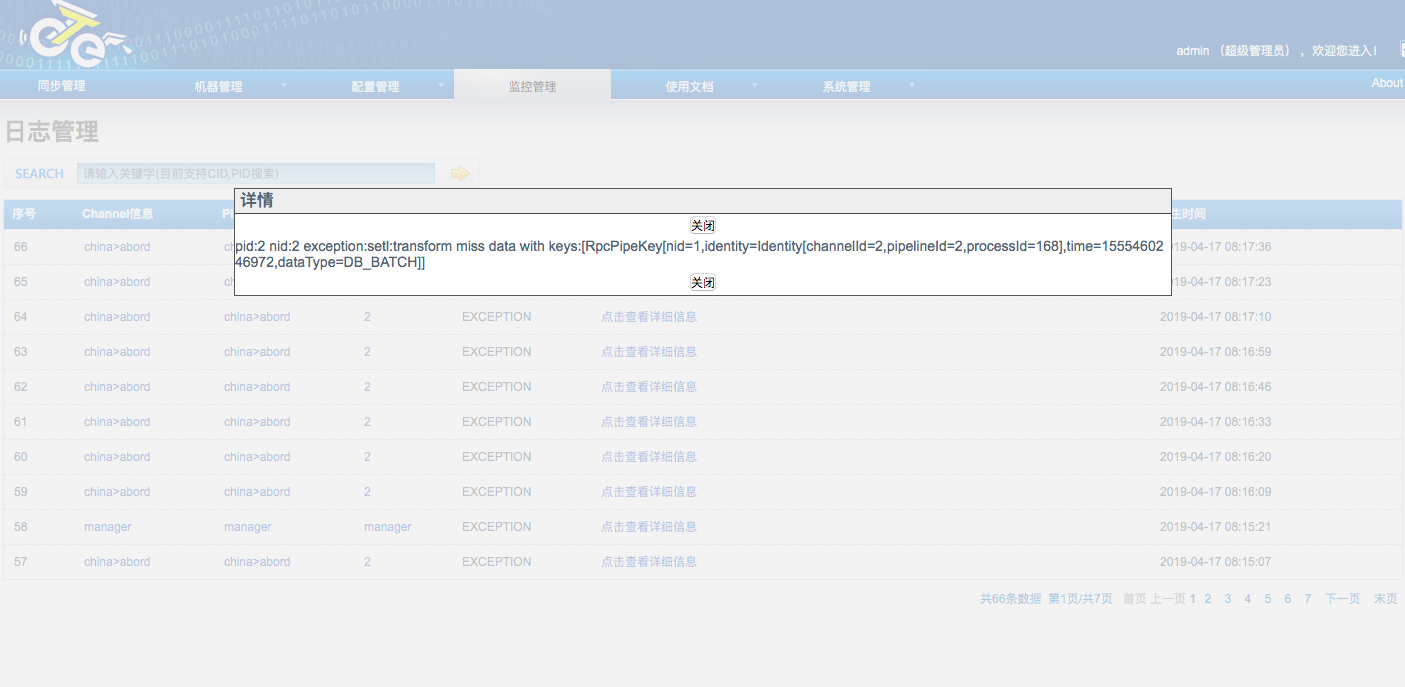Screen dimensions: 1405x687
Task: Expand the 使用文档 dropdown
Action: [690, 86]
